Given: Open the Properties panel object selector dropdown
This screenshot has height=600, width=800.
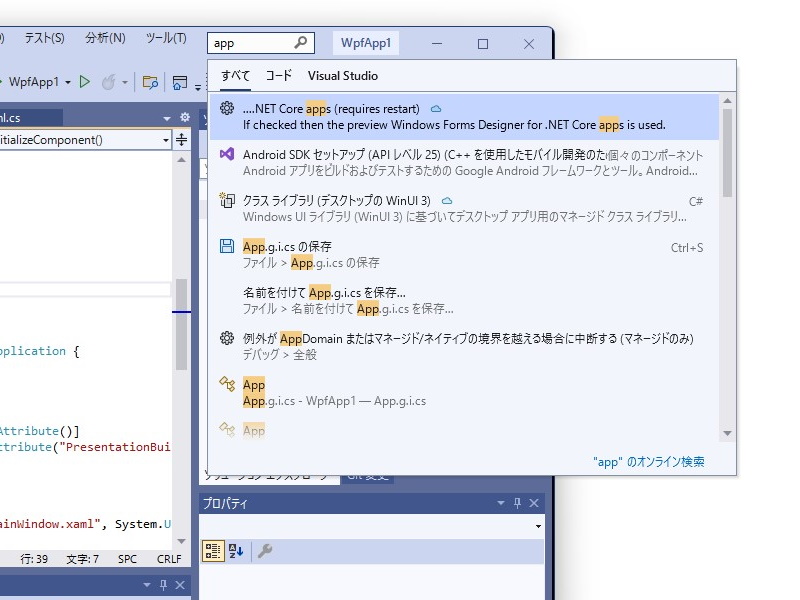Looking at the screenshot, I should pyautogui.click(x=537, y=525).
